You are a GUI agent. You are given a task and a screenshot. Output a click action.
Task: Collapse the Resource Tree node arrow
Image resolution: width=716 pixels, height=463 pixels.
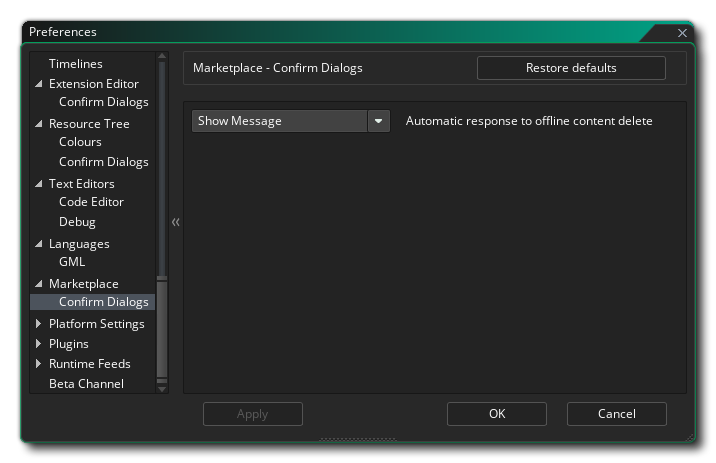tap(39, 124)
